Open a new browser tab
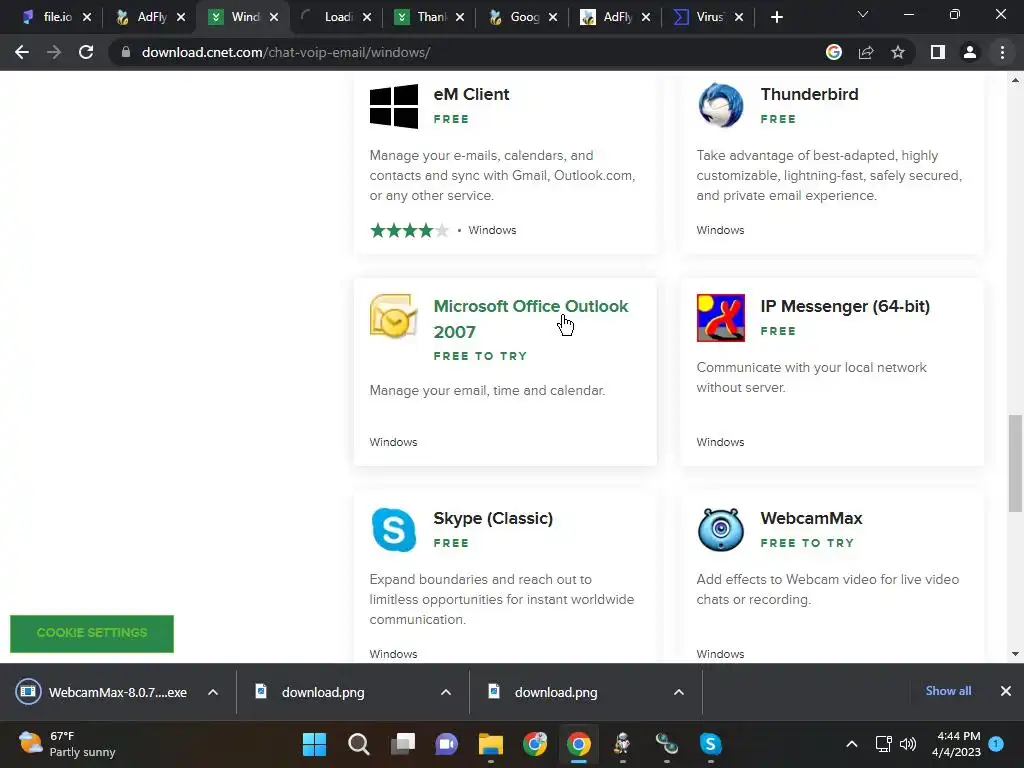 776,17
